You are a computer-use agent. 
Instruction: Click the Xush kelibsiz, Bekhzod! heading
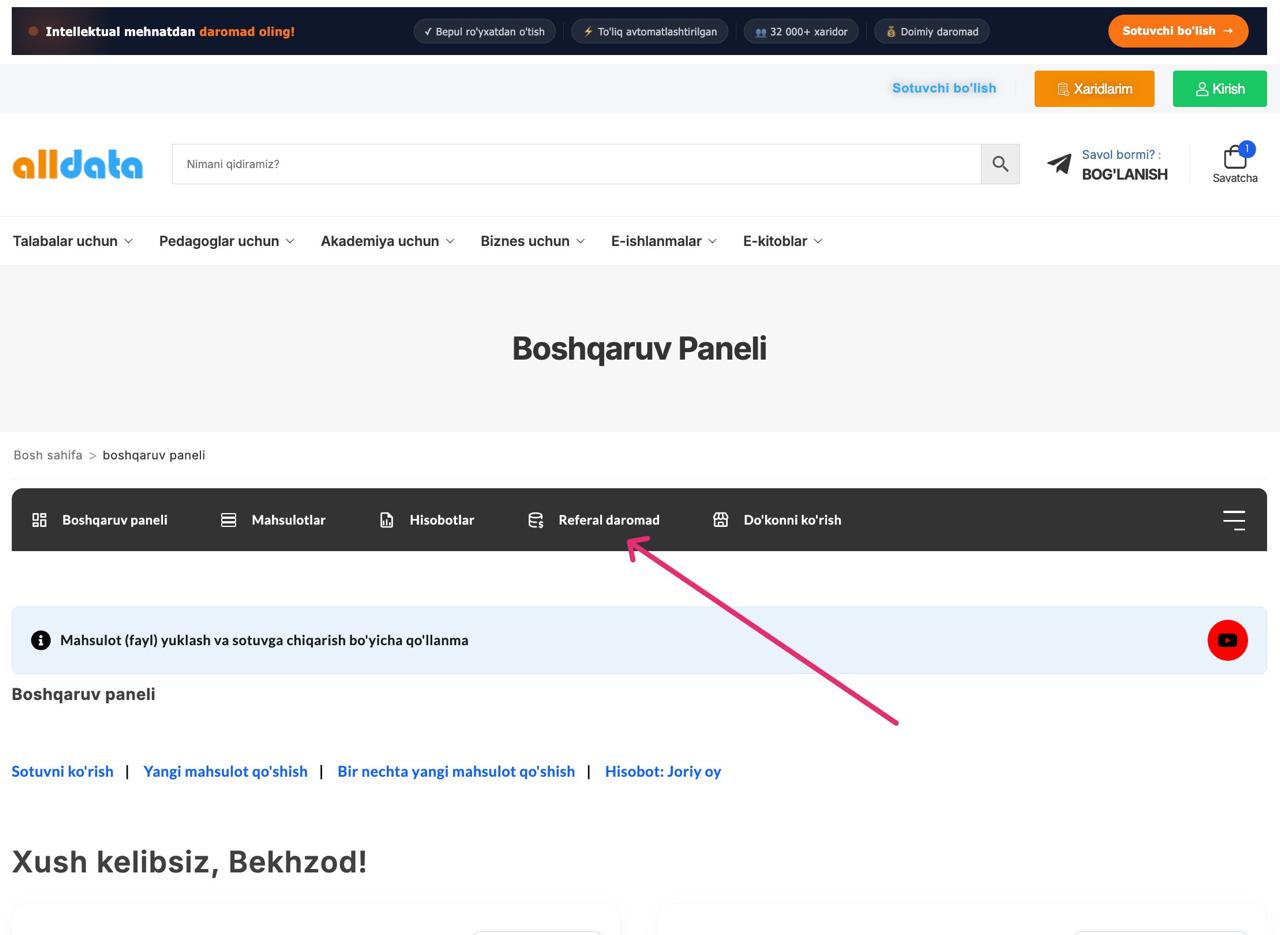pyautogui.click(x=189, y=861)
